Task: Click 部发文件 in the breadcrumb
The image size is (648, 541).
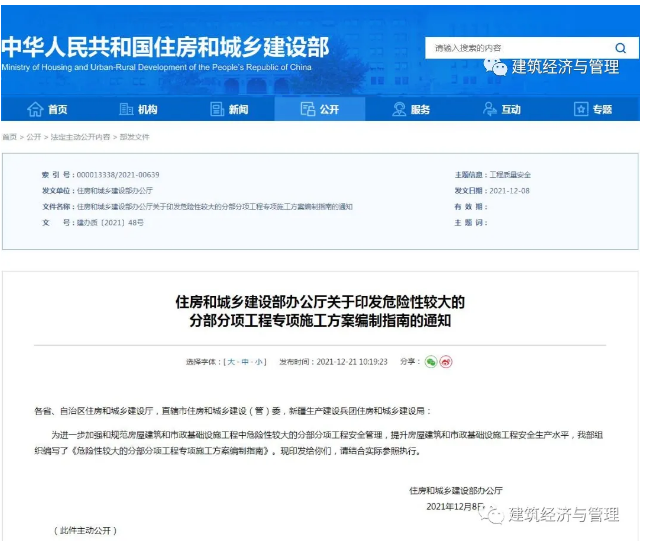Action: (x=135, y=137)
